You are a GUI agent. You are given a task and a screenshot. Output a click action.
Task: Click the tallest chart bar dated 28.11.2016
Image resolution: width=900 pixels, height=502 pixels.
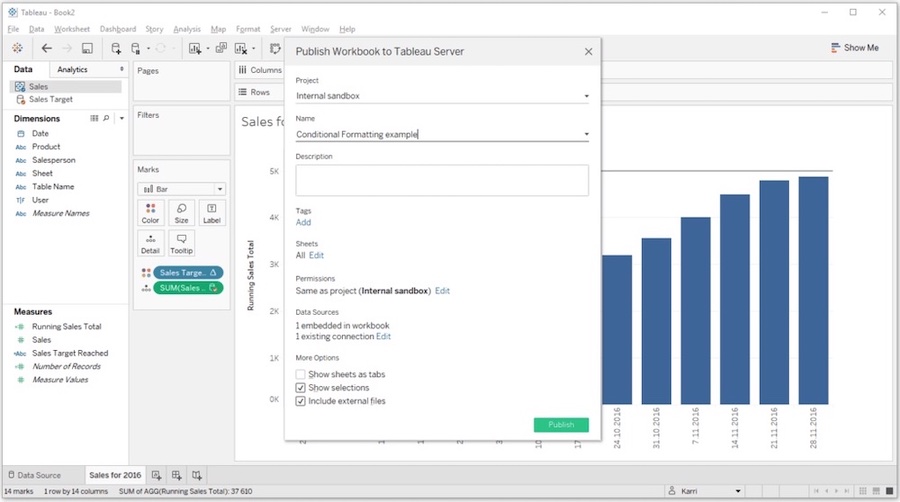tap(813, 290)
